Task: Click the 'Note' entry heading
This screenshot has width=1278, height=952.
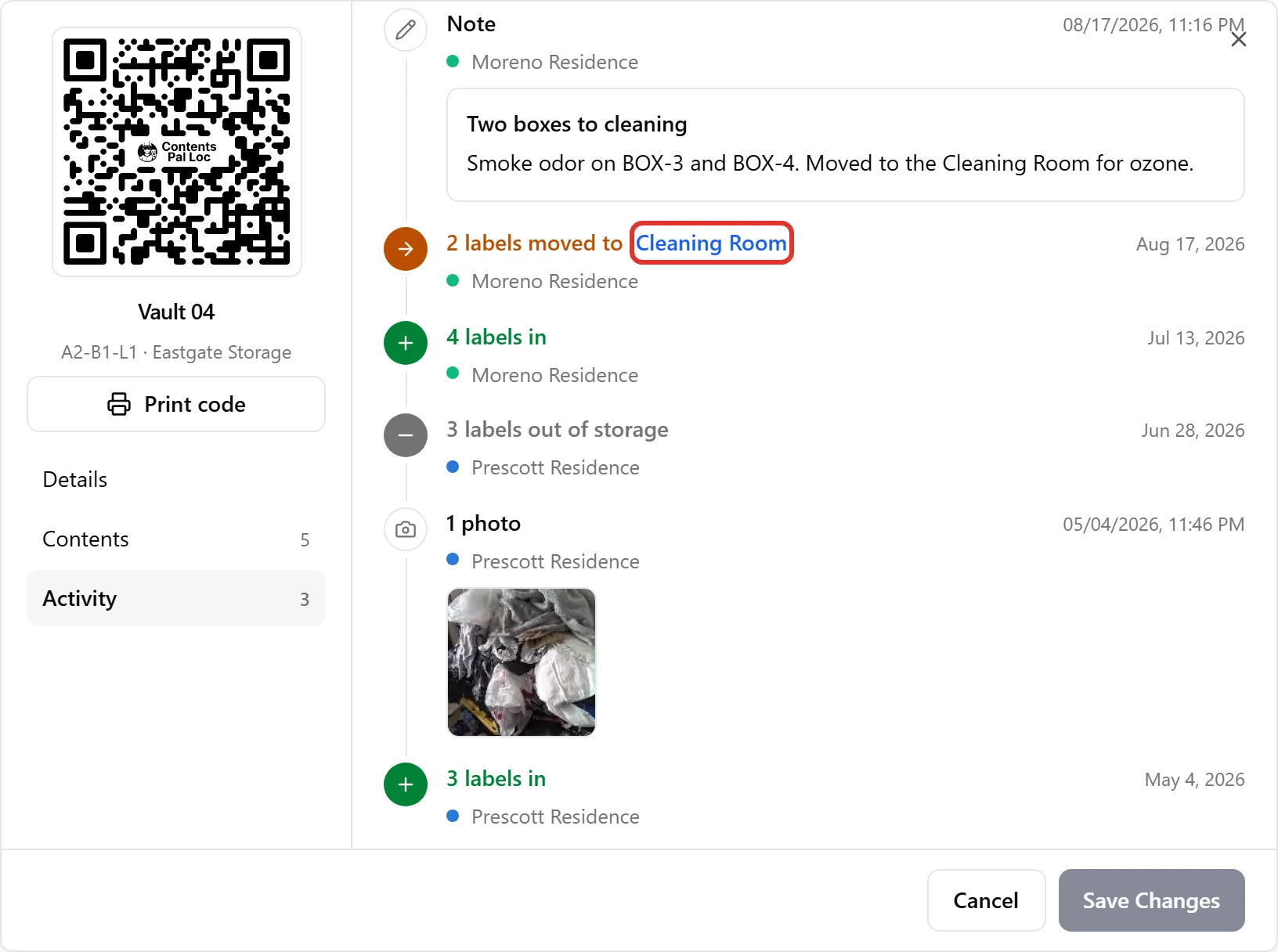Action: tap(471, 24)
